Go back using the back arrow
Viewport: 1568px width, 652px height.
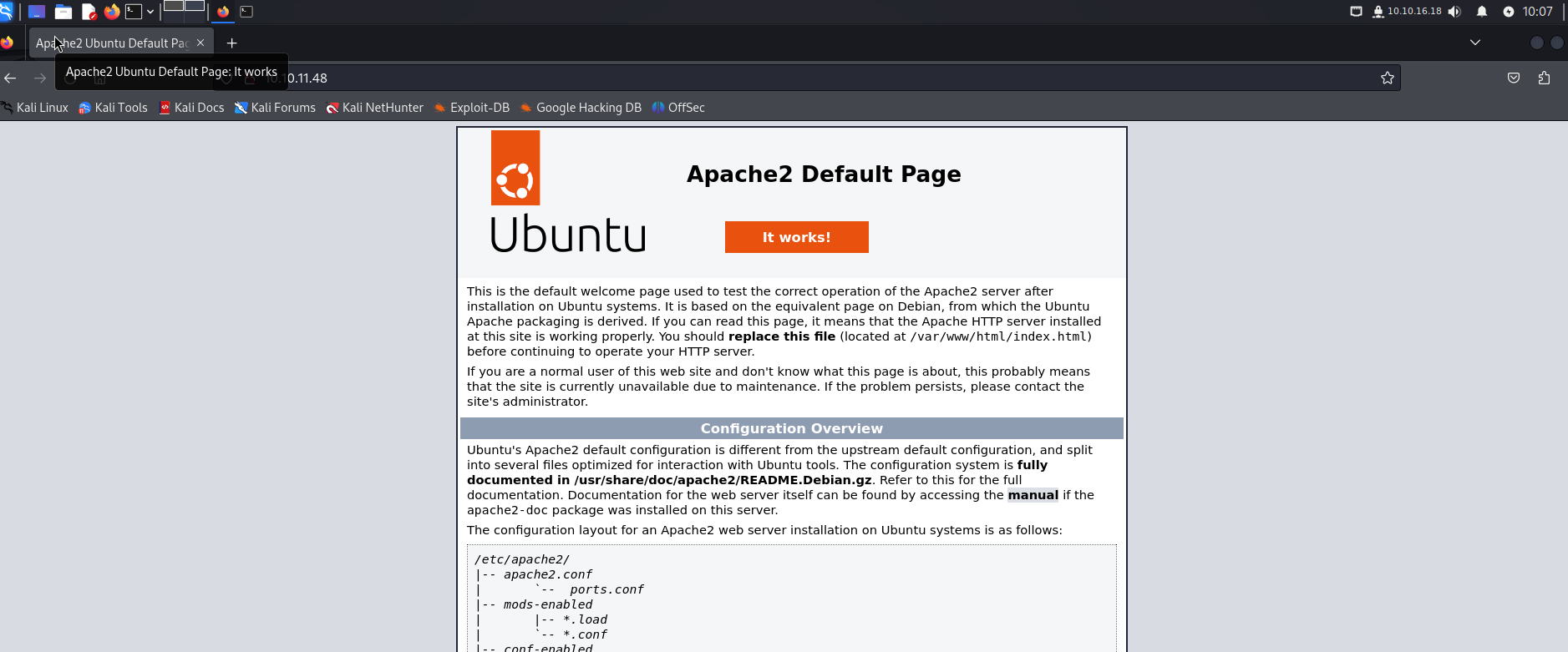click(11, 78)
